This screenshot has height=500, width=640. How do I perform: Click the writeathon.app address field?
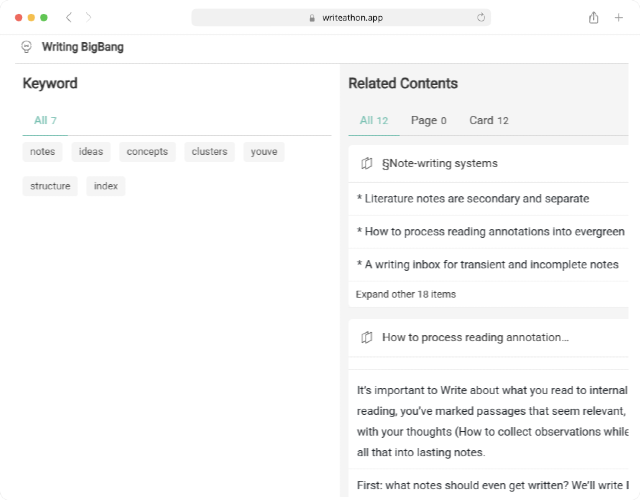(x=341, y=18)
